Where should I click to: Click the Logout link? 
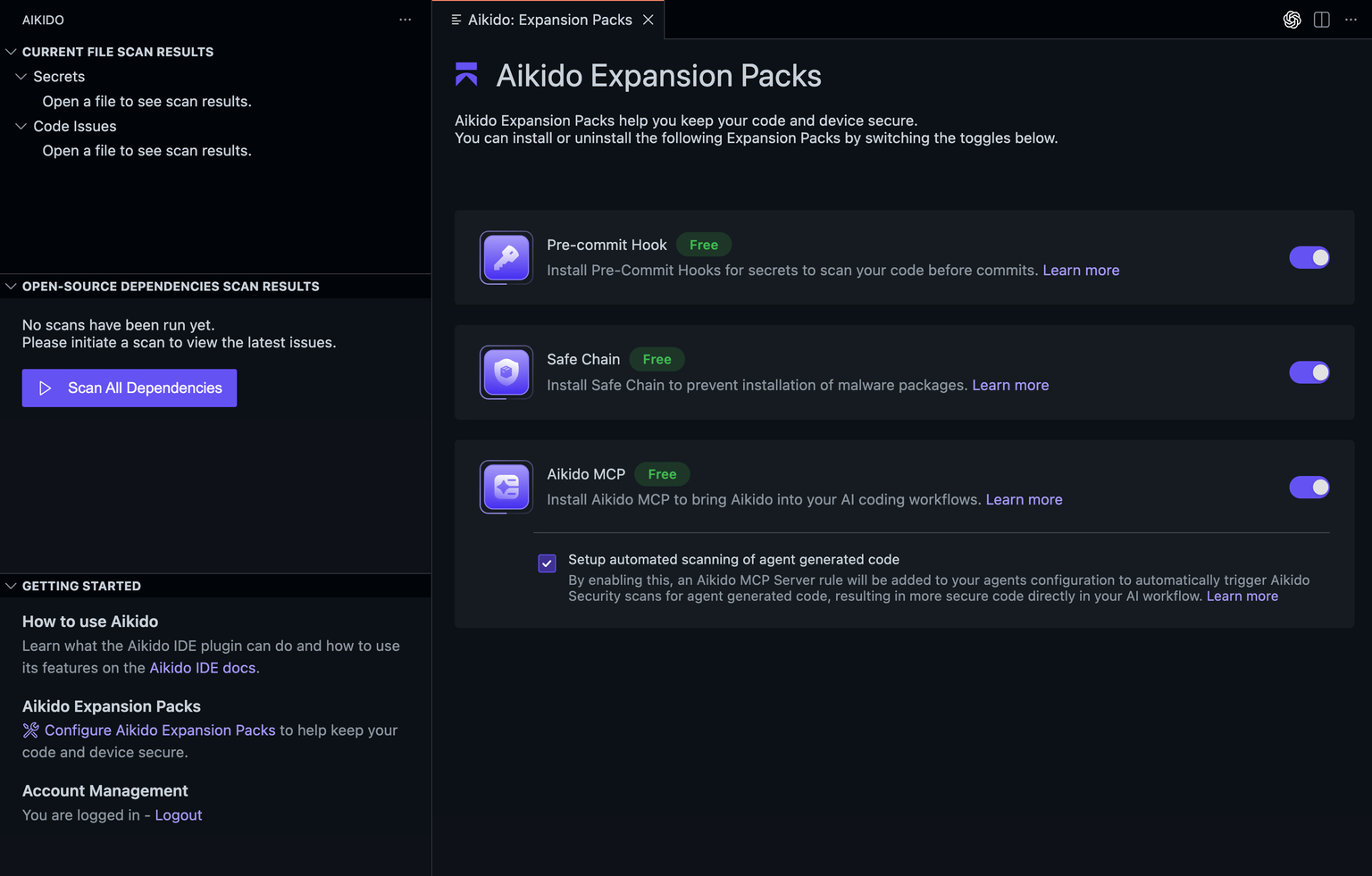coord(179,815)
